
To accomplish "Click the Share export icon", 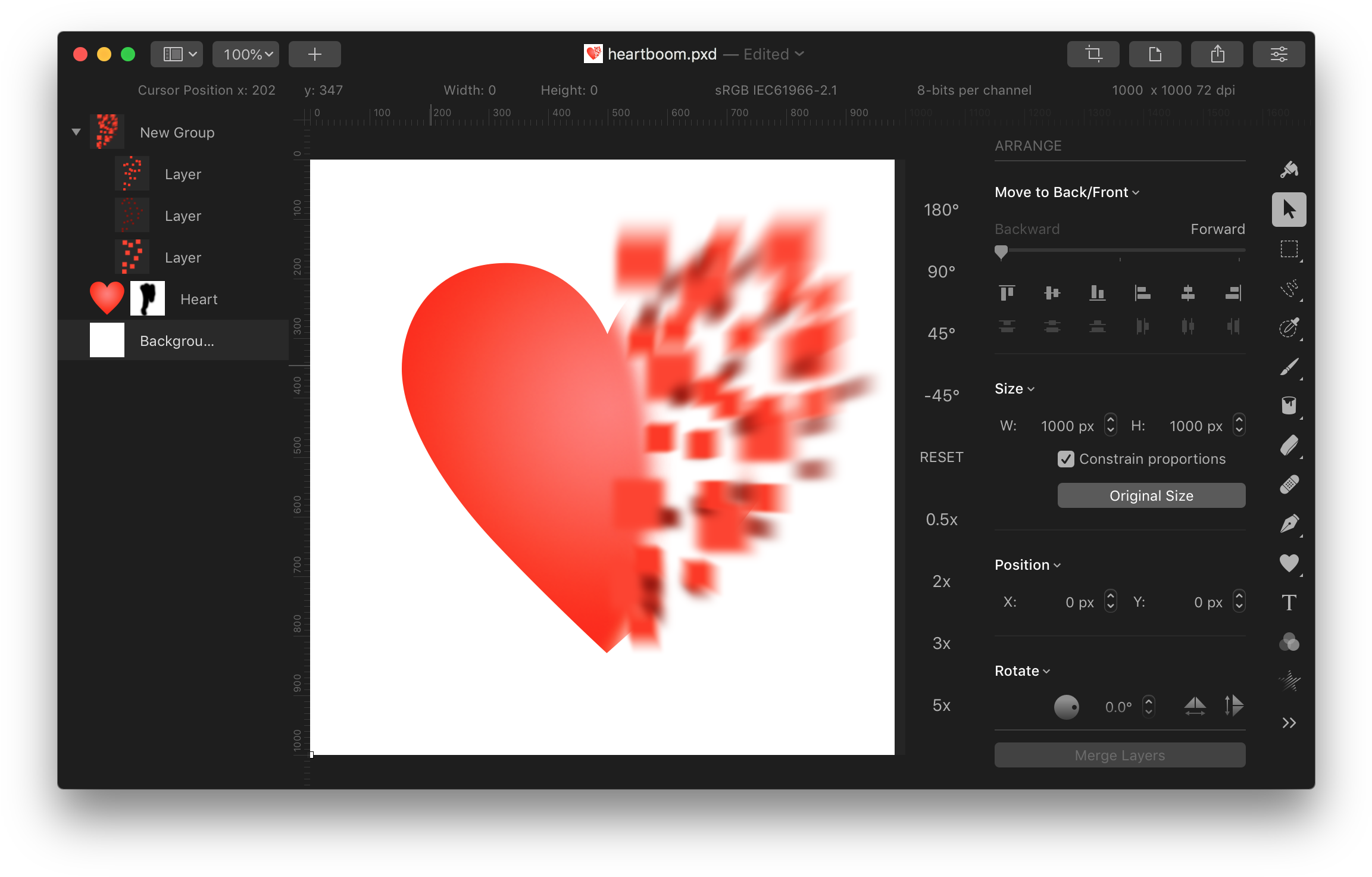I will click(1217, 54).
